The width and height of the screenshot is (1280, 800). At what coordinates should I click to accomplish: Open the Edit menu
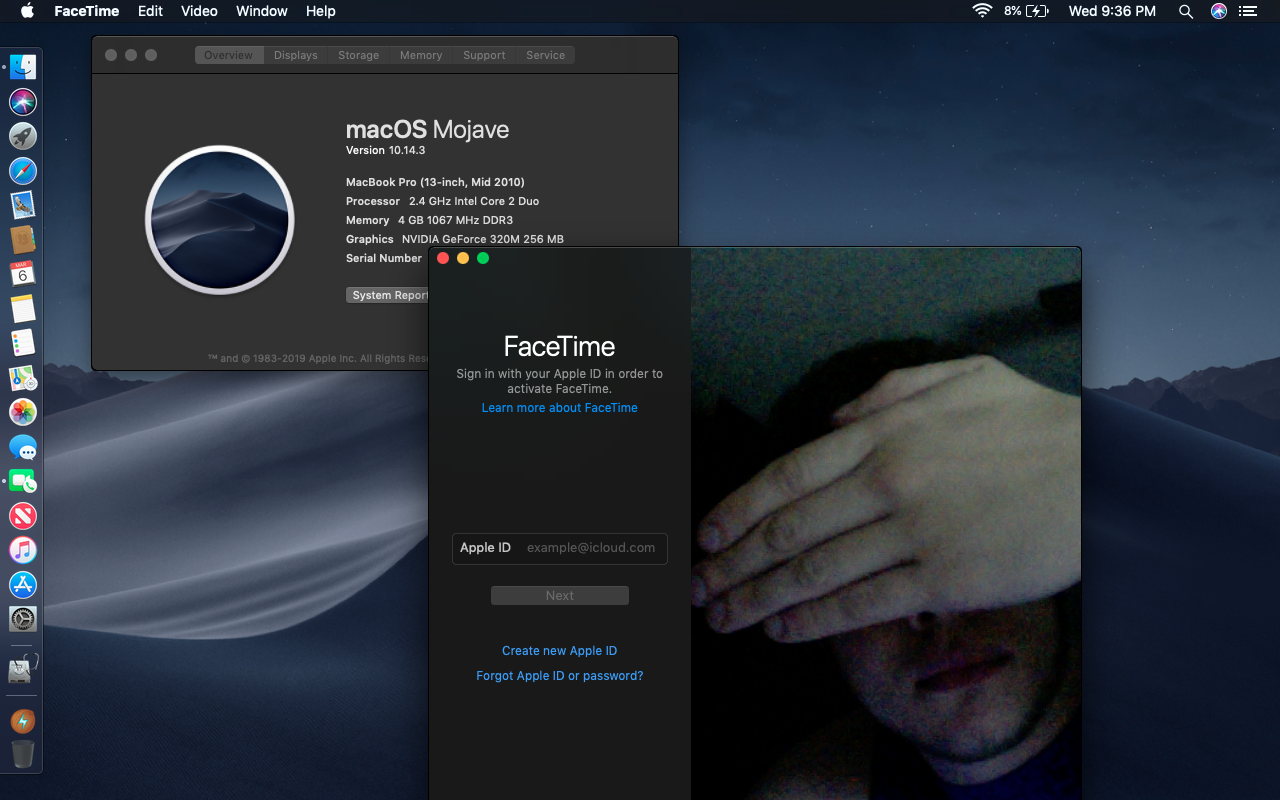click(150, 11)
